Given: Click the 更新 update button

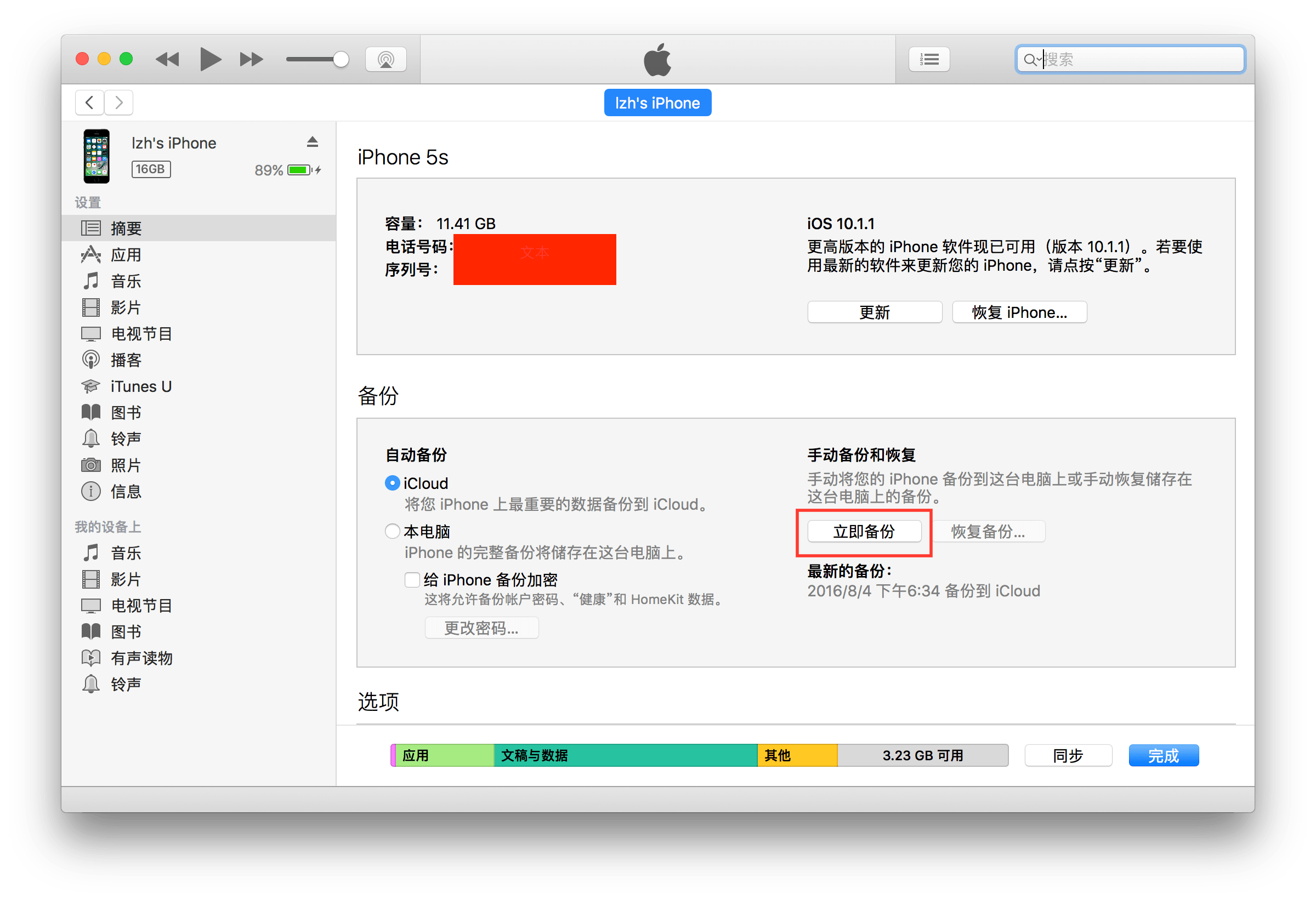Looking at the screenshot, I should pyautogui.click(x=874, y=312).
